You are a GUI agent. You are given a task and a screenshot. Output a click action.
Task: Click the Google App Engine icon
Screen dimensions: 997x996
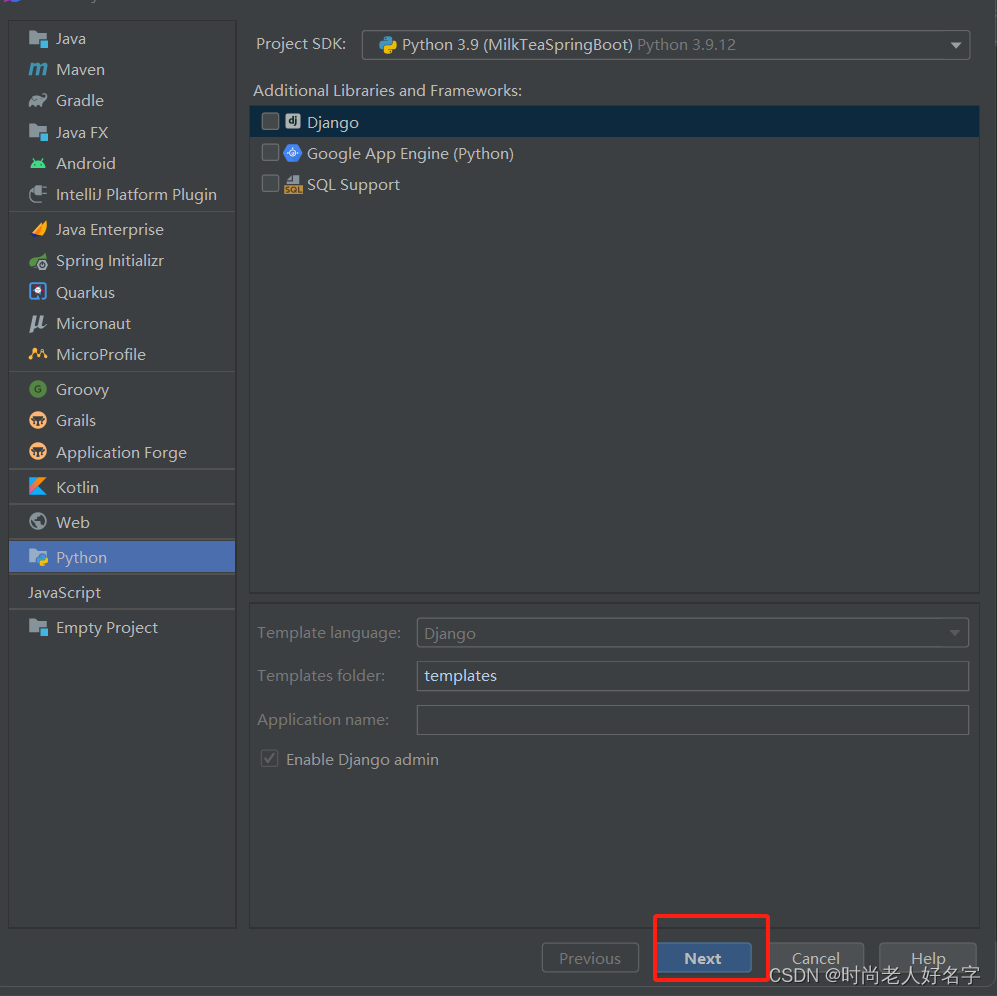click(x=292, y=153)
